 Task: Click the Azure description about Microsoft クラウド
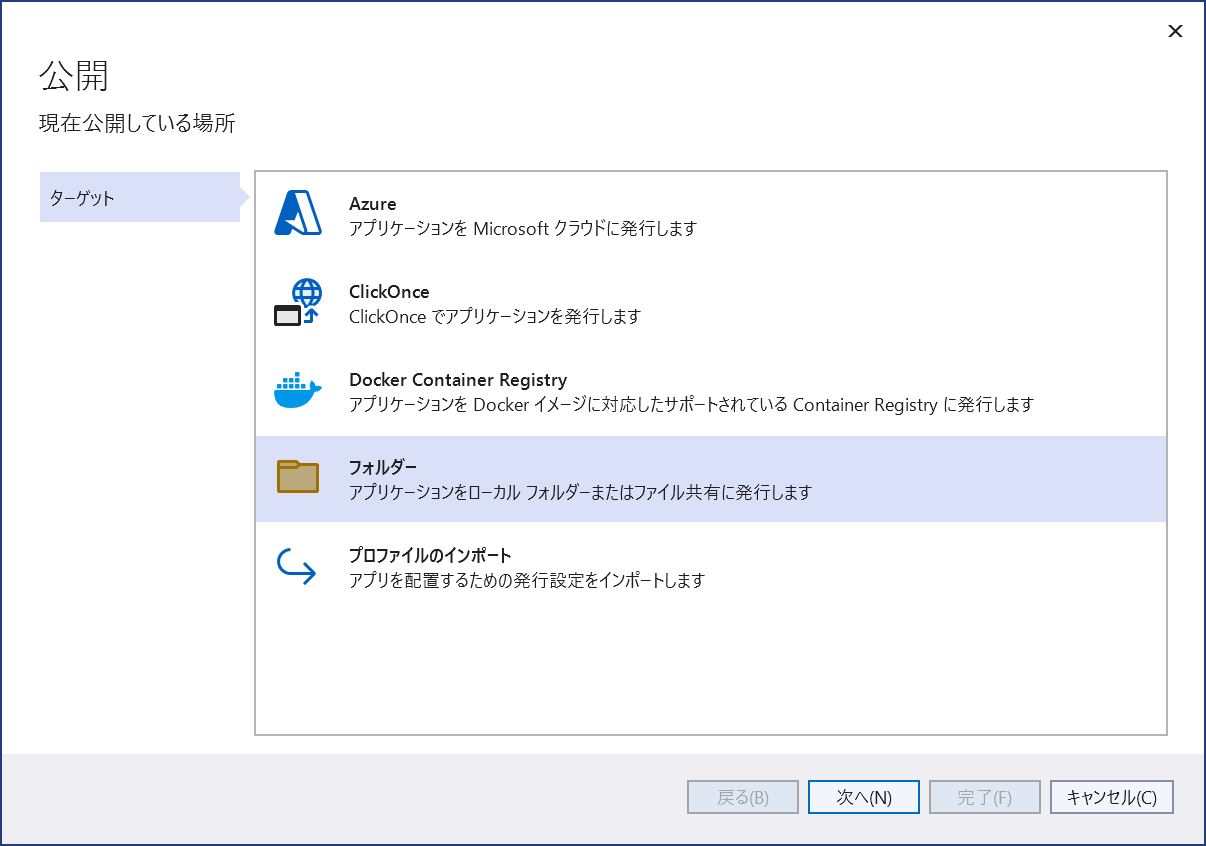point(522,229)
